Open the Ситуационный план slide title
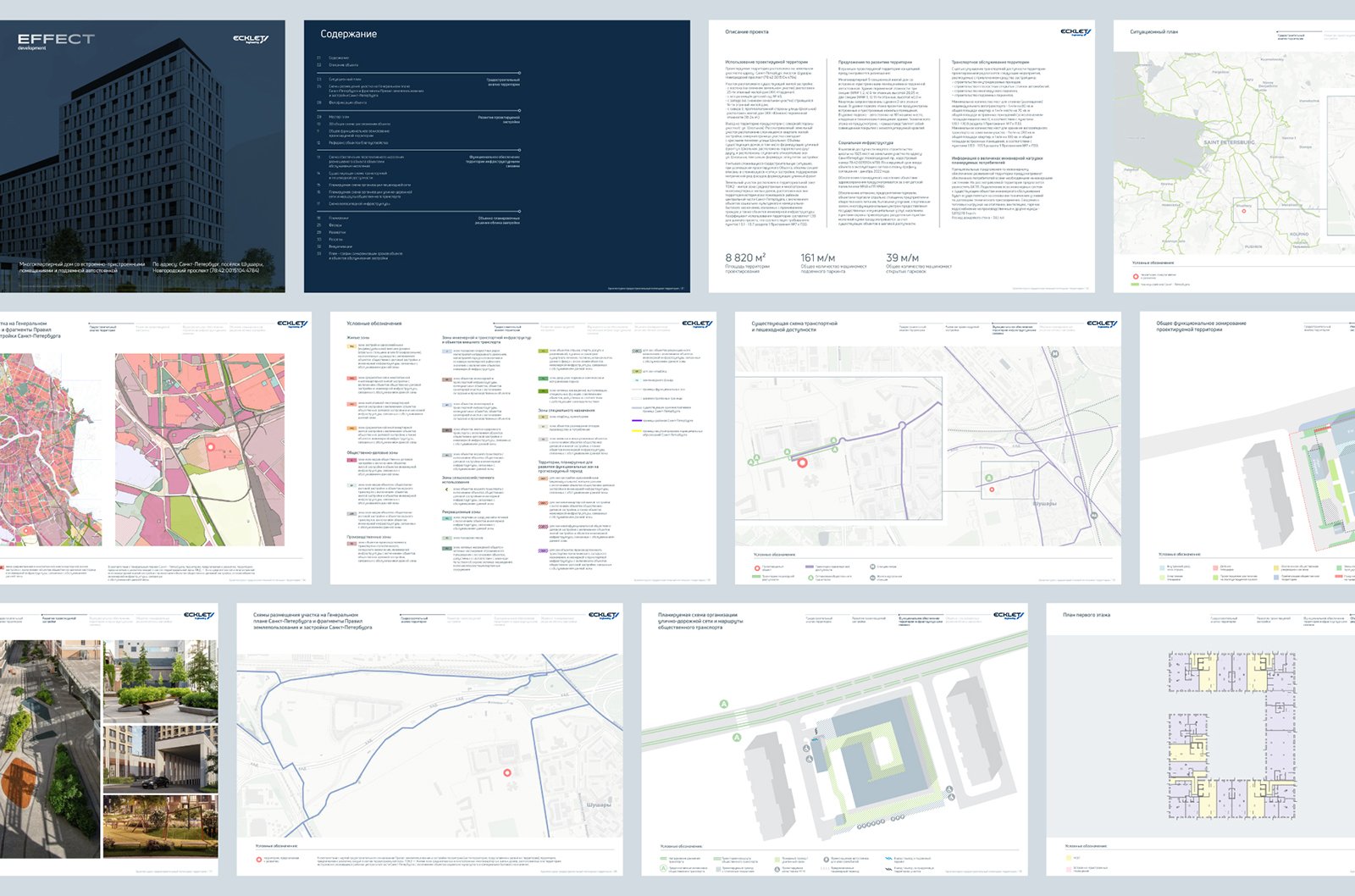The height and width of the screenshot is (896, 1355). point(1153,32)
